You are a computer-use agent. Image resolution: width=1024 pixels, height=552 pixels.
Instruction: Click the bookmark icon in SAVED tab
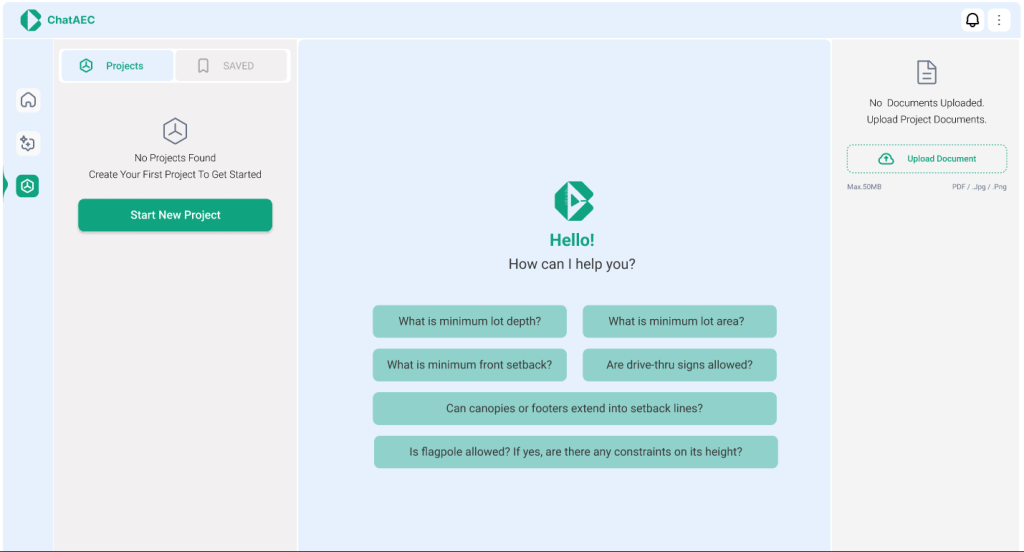click(203, 66)
